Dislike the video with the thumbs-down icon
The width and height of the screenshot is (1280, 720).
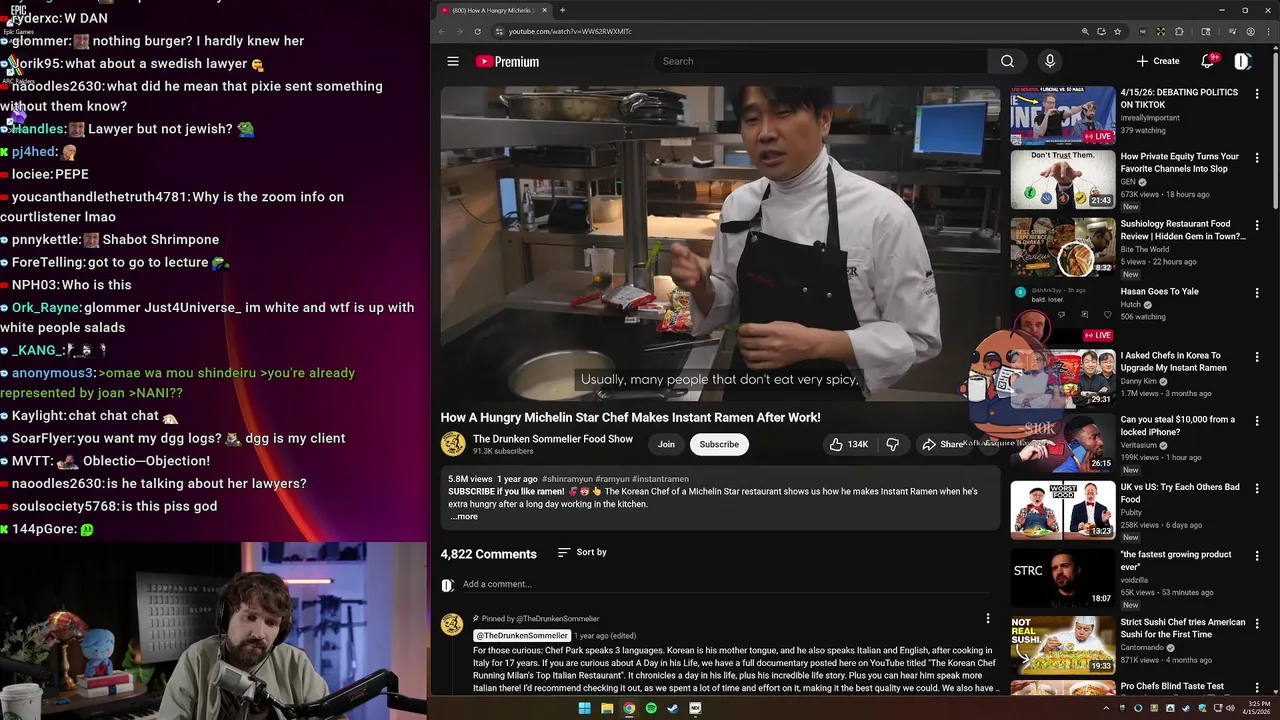click(893, 444)
